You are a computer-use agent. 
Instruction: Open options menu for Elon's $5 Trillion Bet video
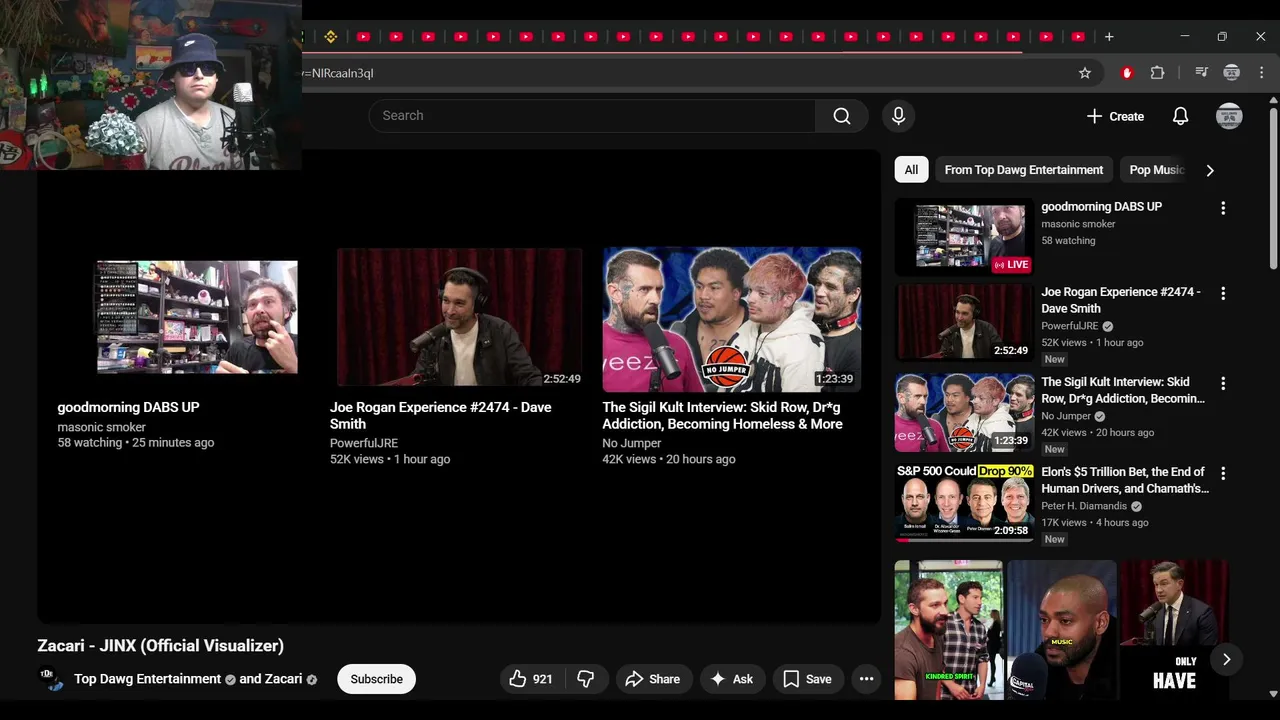coord(1222,474)
